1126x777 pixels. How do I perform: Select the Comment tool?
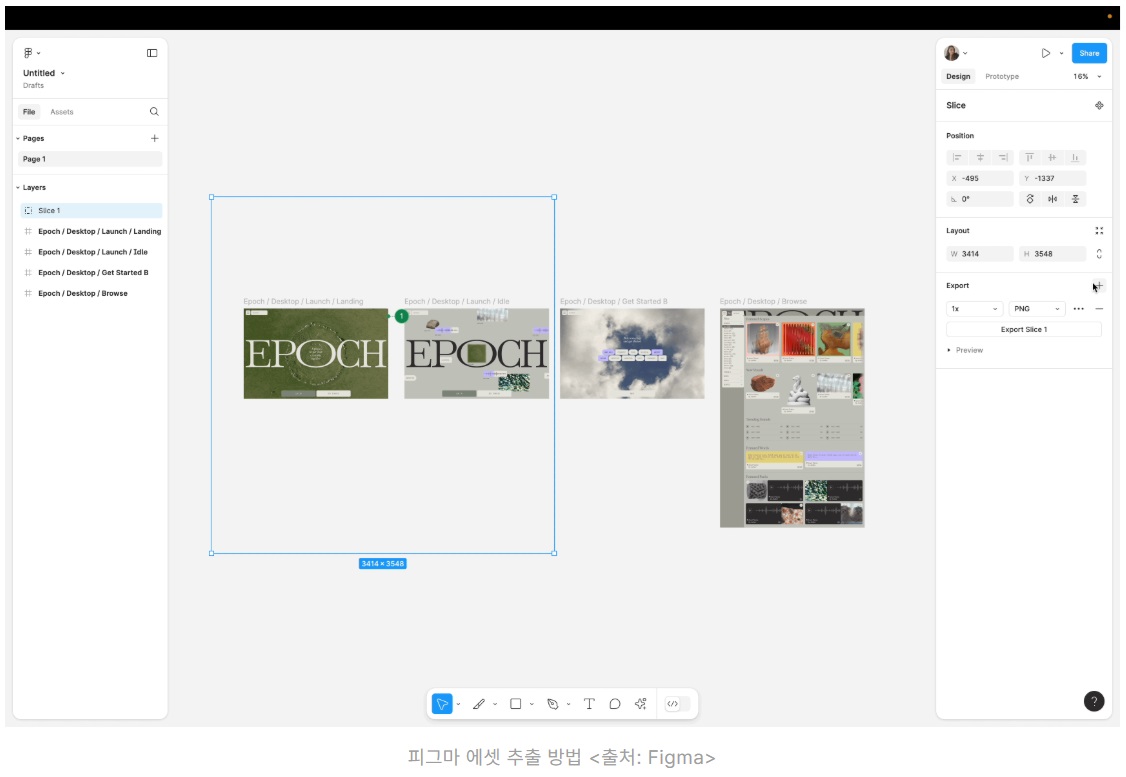(x=615, y=704)
